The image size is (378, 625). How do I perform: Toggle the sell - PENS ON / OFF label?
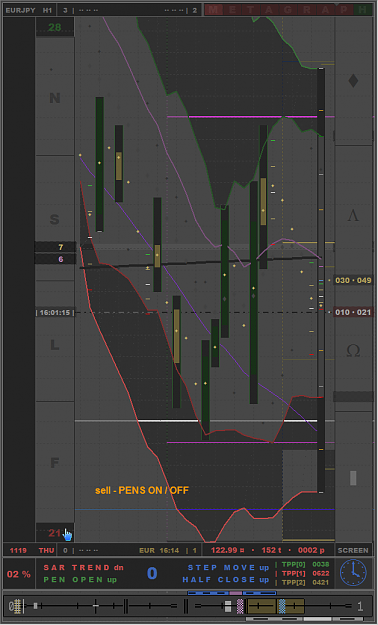142,490
